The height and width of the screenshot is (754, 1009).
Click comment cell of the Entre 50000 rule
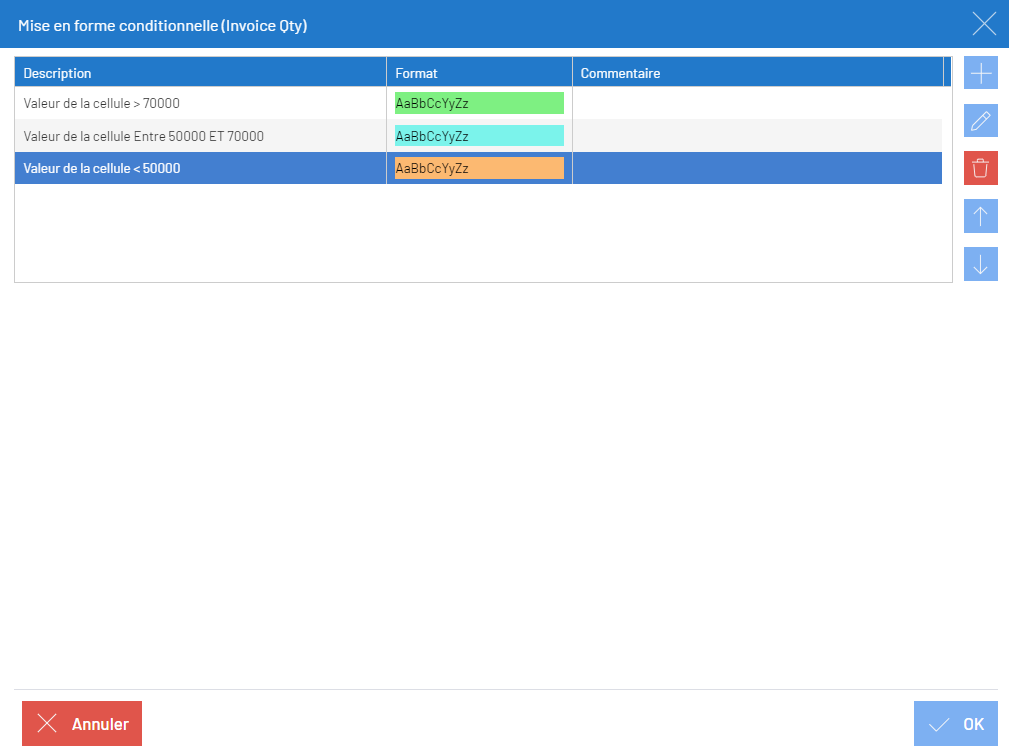[x=757, y=136]
